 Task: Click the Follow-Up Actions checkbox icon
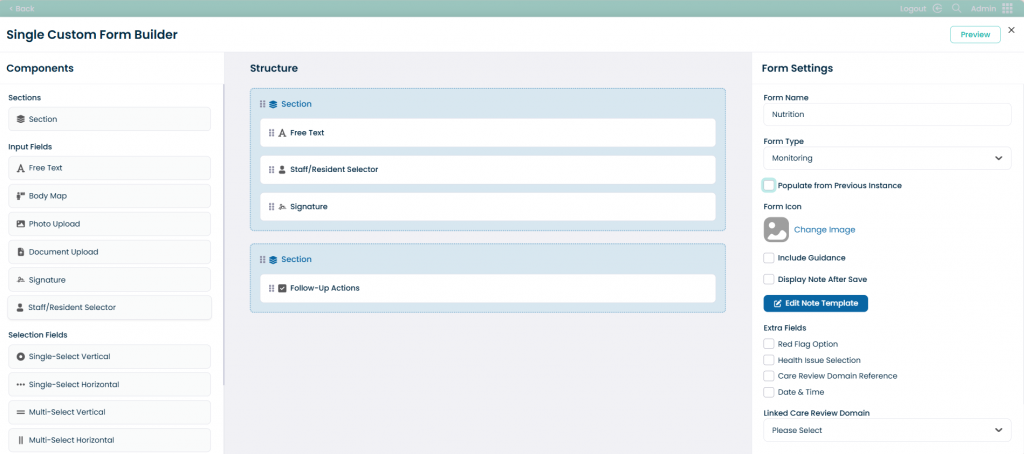(x=282, y=288)
